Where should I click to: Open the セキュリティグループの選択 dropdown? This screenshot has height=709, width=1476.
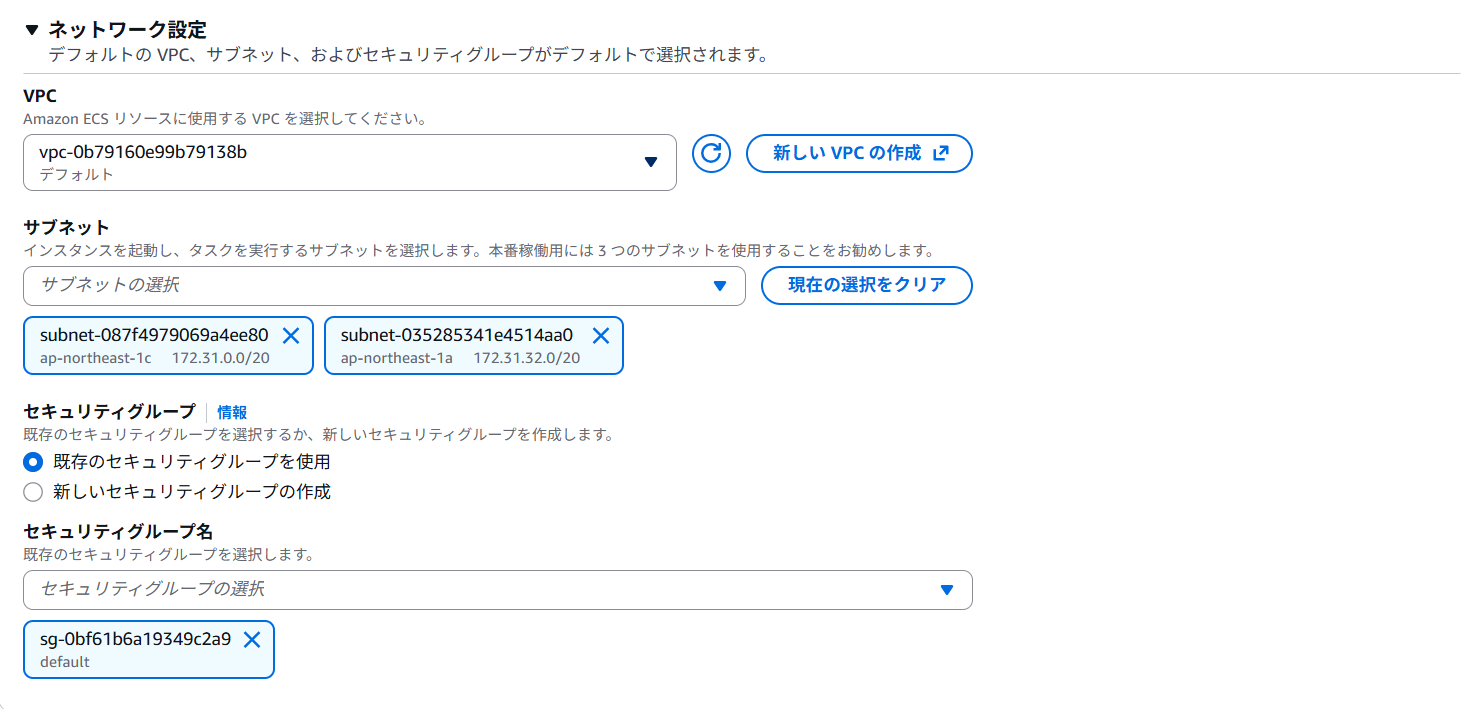click(x=497, y=590)
